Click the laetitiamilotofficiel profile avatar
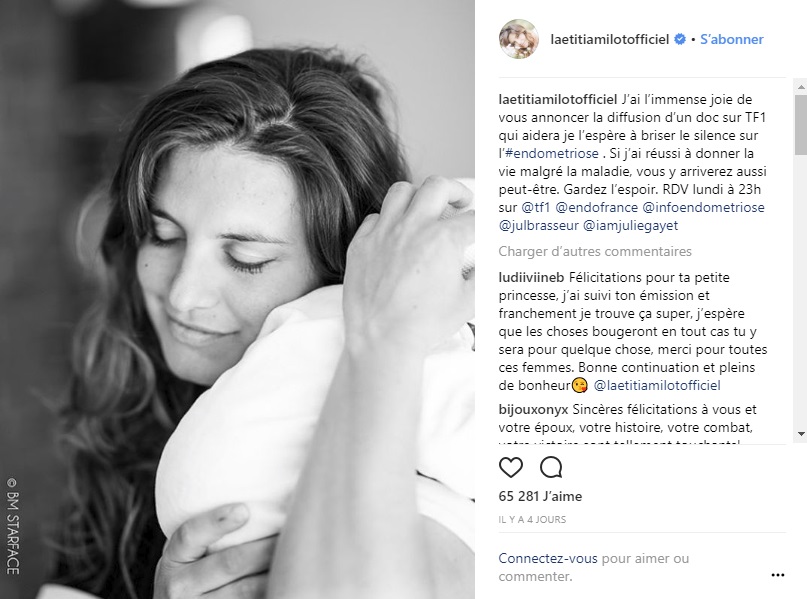The width and height of the screenshot is (807, 599). point(519,39)
